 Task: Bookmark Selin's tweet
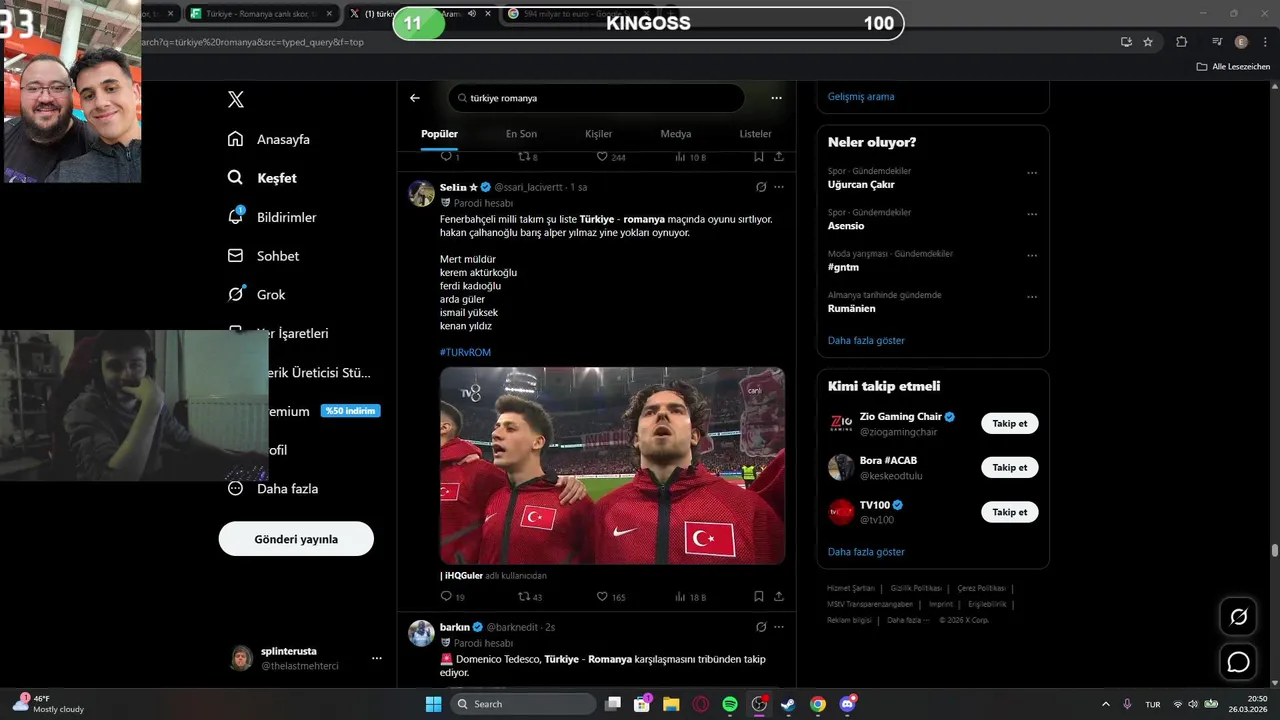(x=759, y=597)
